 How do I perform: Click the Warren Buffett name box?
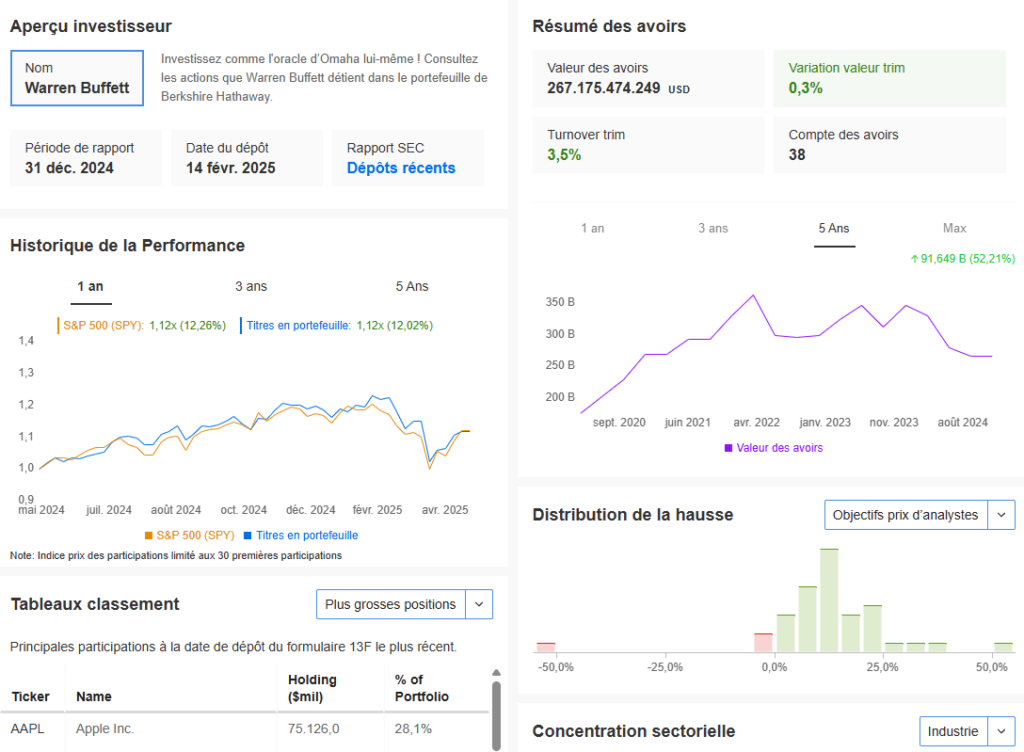click(77, 79)
